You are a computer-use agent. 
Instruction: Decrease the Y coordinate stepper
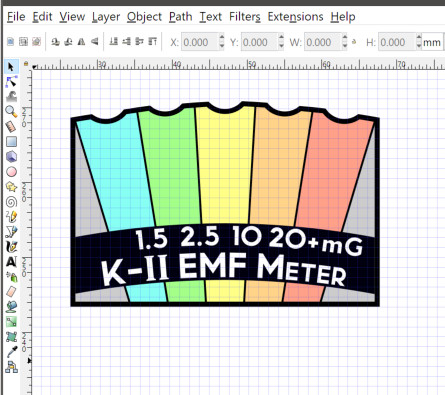point(281,46)
